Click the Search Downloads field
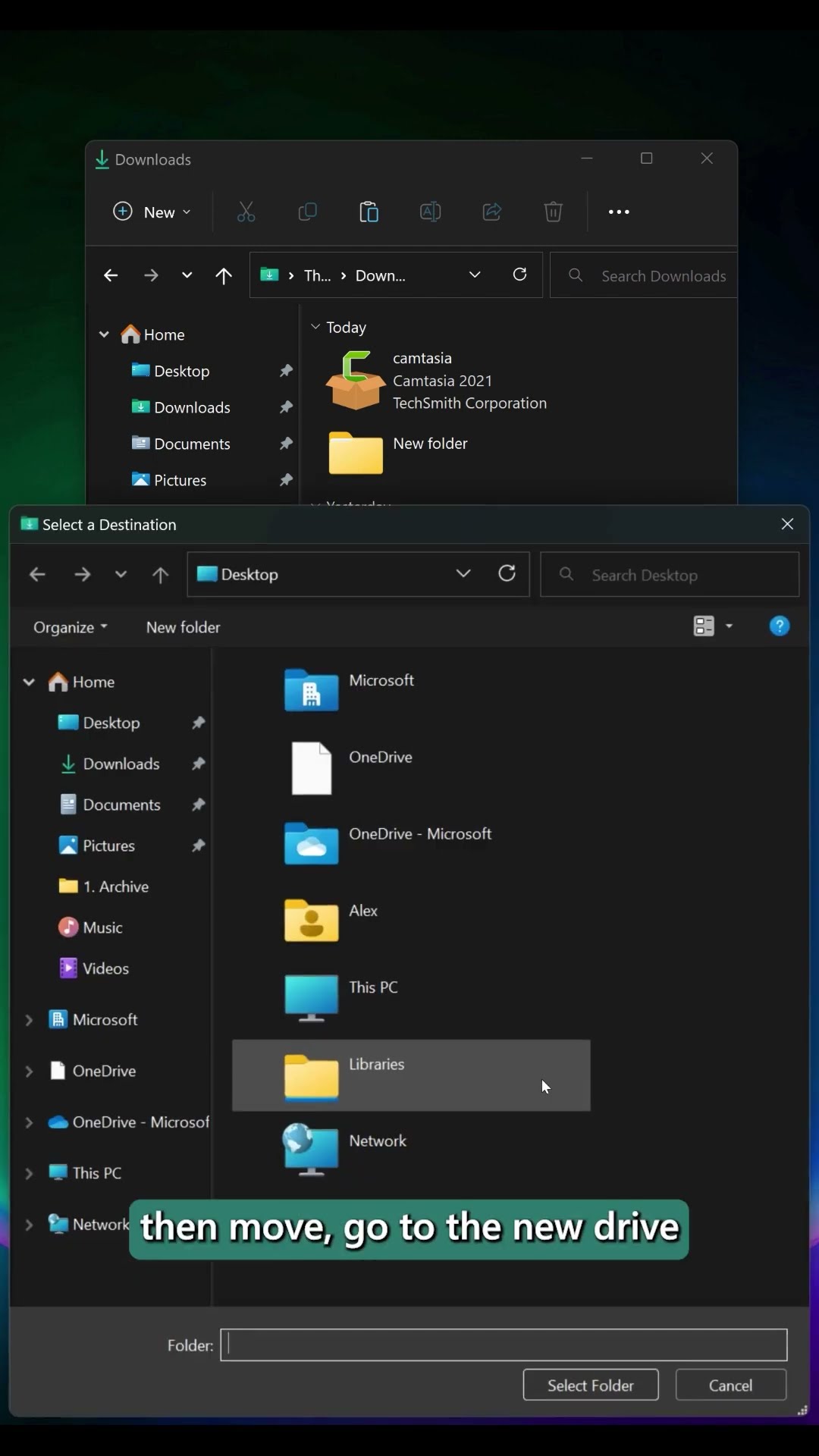The height and width of the screenshot is (1456, 819). click(643, 275)
